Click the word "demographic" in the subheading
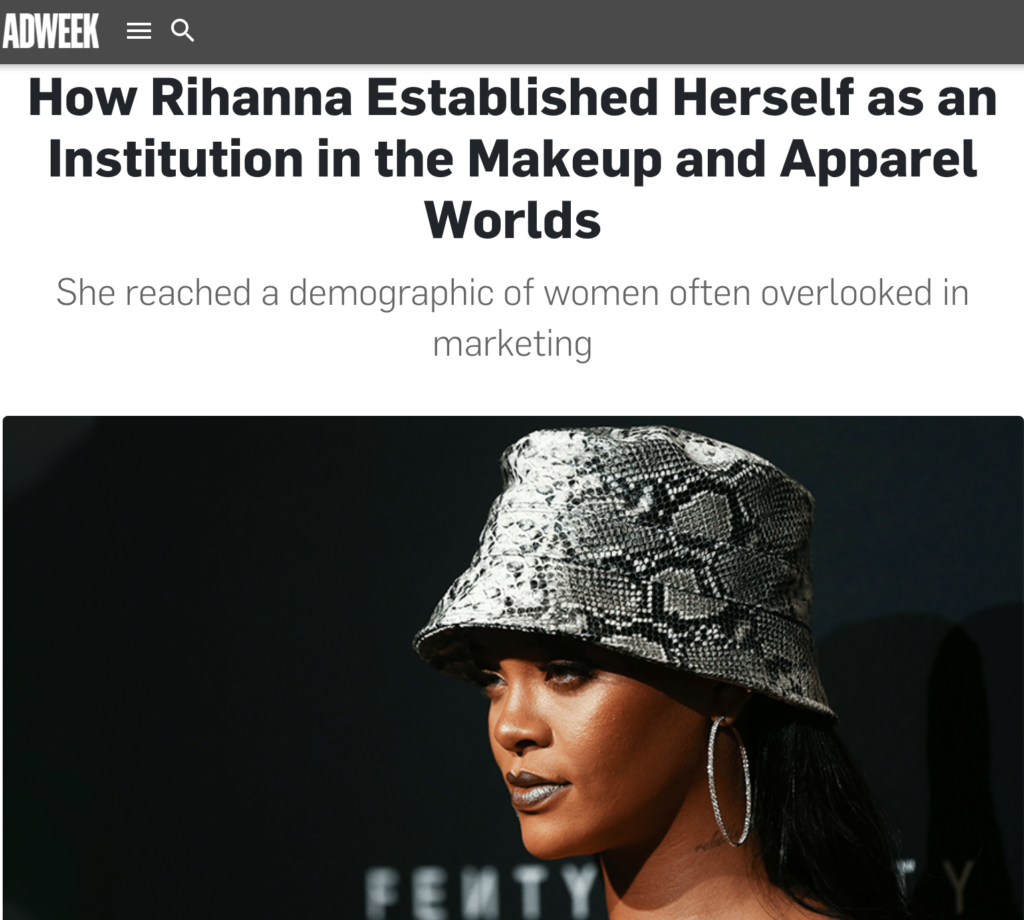The height and width of the screenshot is (920, 1024). pos(391,293)
